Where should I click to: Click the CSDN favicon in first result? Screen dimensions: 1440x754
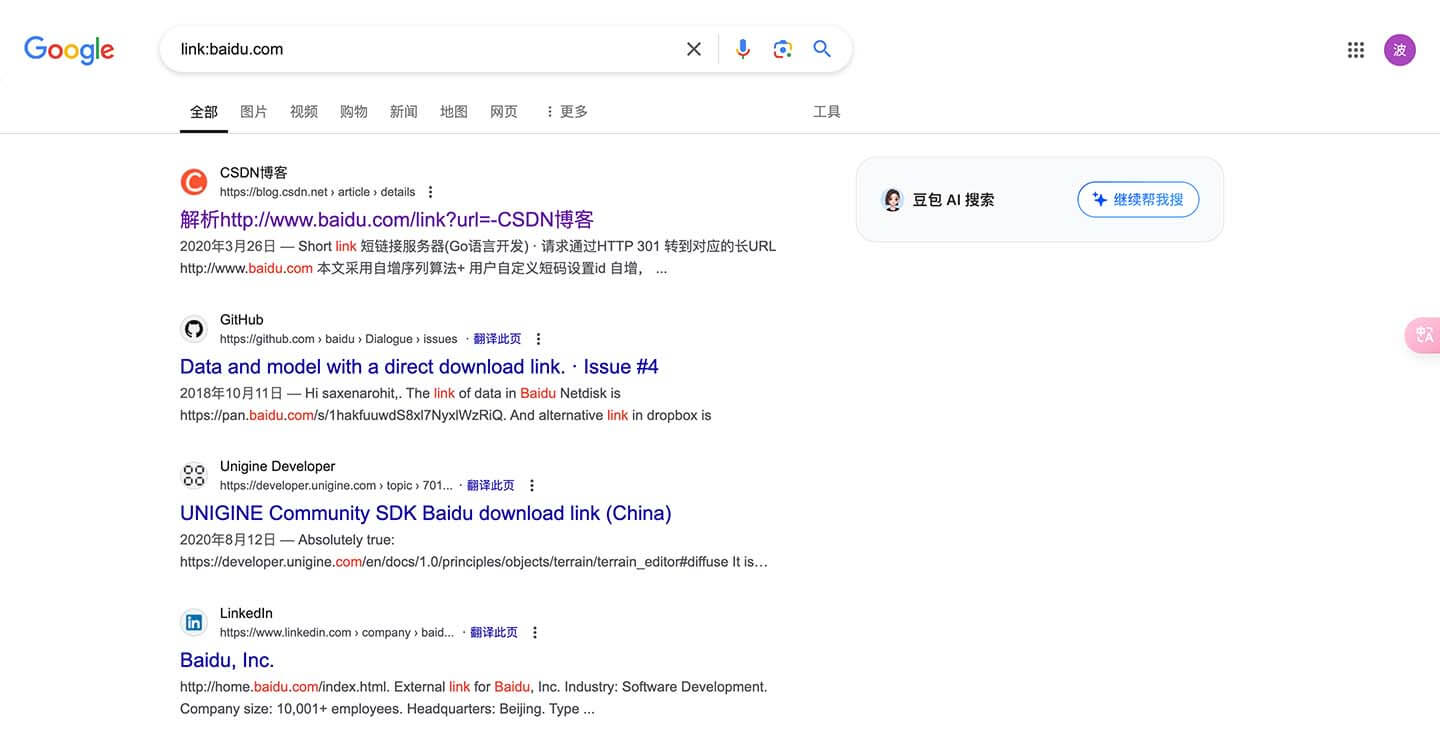click(x=194, y=182)
